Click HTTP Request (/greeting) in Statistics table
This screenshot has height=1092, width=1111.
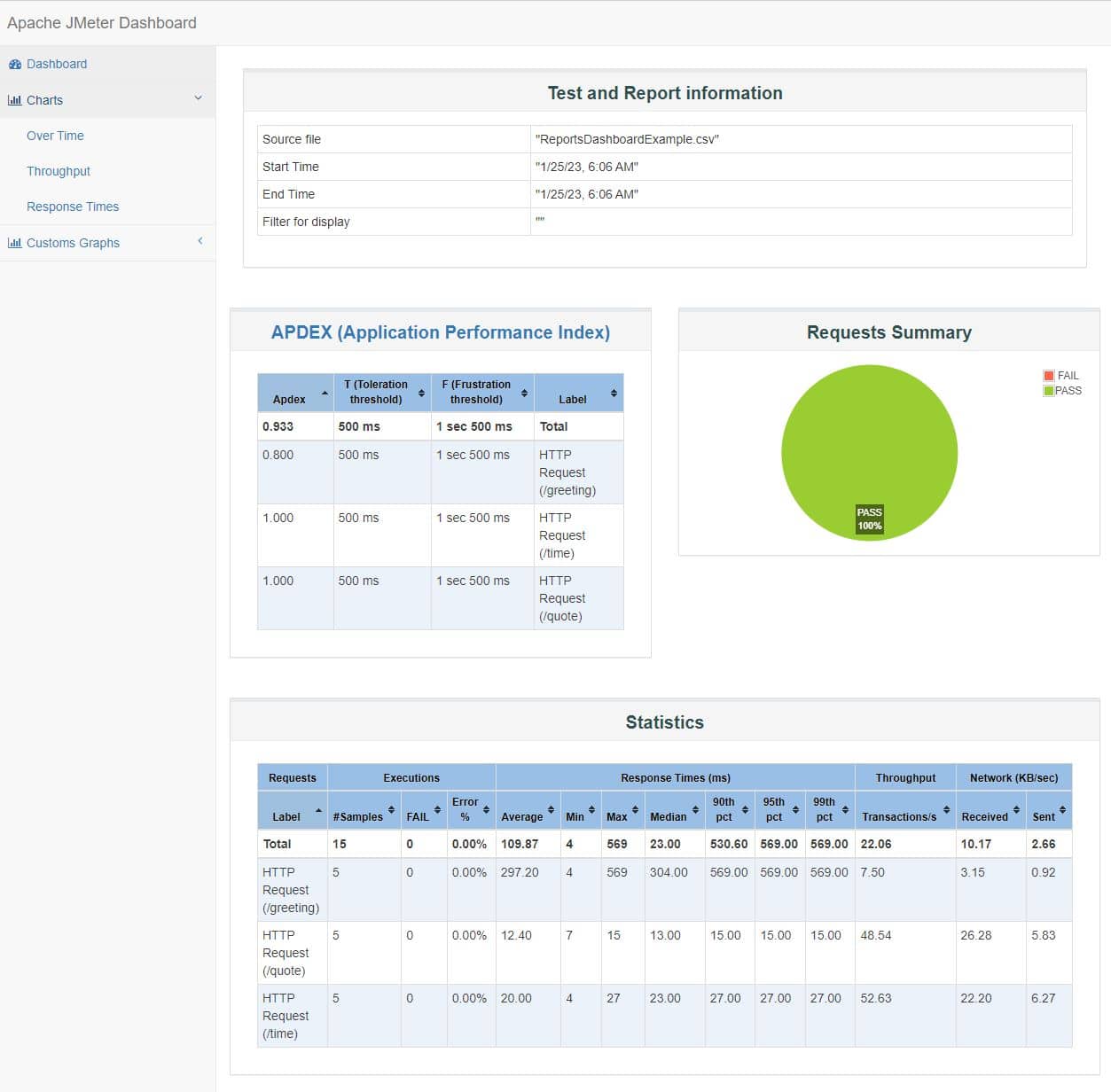(291, 890)
